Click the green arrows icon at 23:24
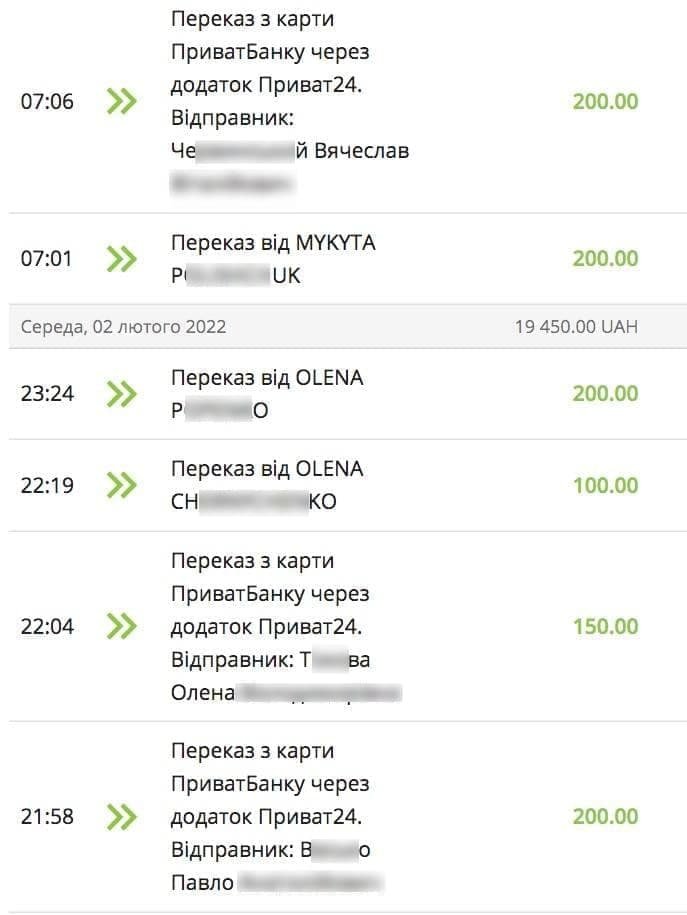The image size is (687, 915). 121,394
